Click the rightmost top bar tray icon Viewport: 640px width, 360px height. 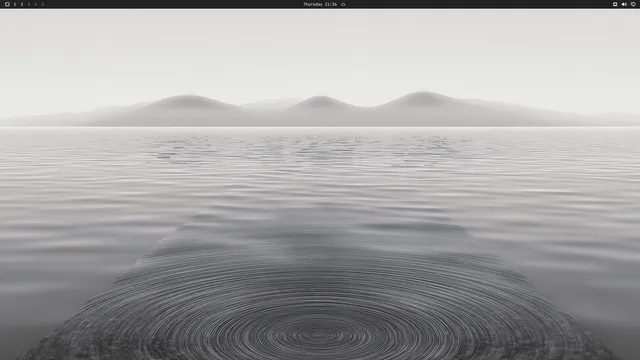coord(633,4)
